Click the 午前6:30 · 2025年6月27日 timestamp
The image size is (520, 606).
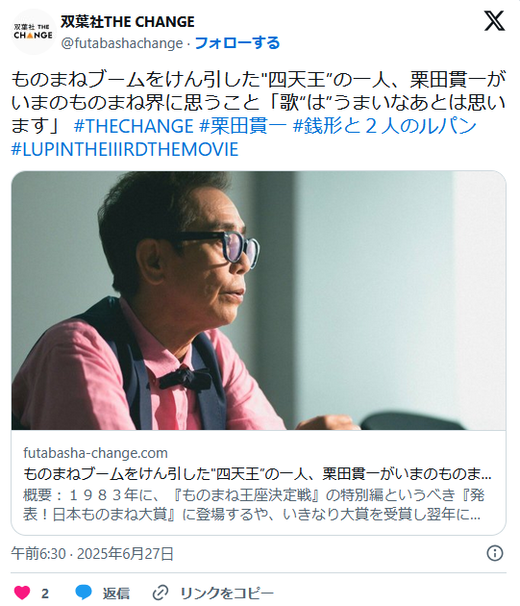(92, 553)
